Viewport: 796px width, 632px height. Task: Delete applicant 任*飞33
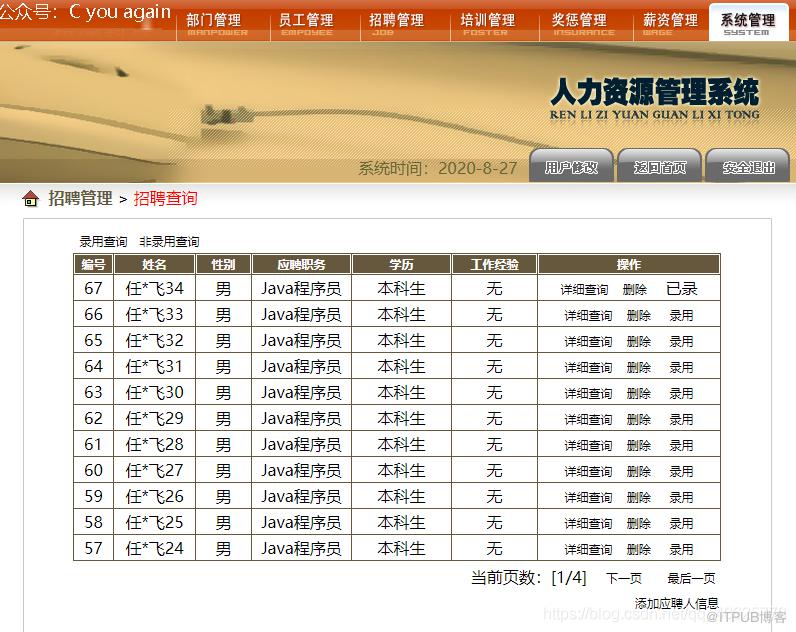(x=639, y=316)
